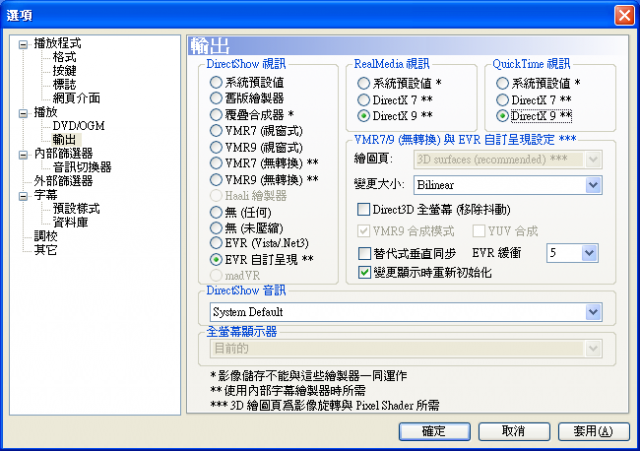
Task: Open the 格式 settings page
Action: (64, 57)
